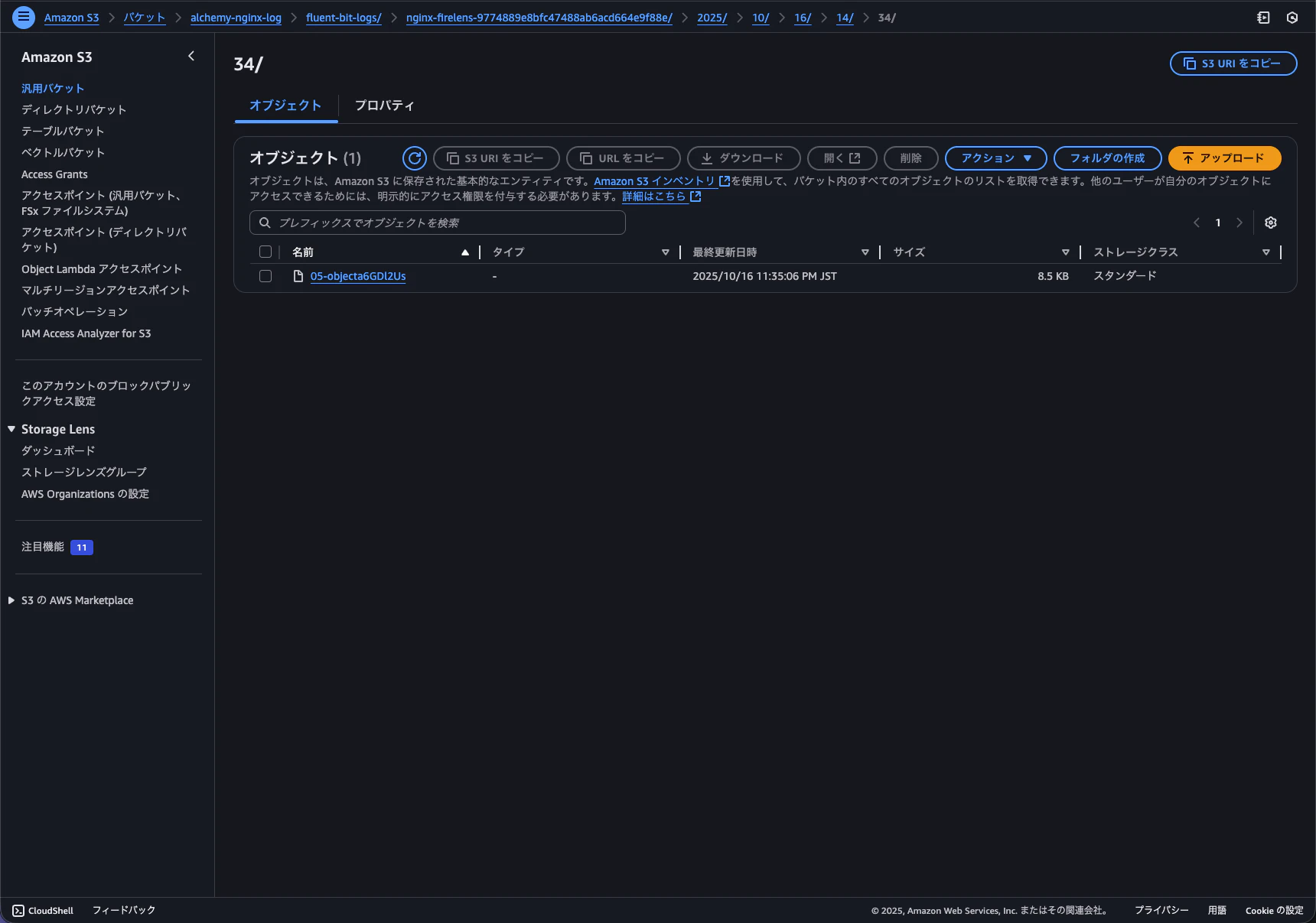Click the アップロード button
Image resolution: width=1316 pixels, height=923 pixels.
1224,158
